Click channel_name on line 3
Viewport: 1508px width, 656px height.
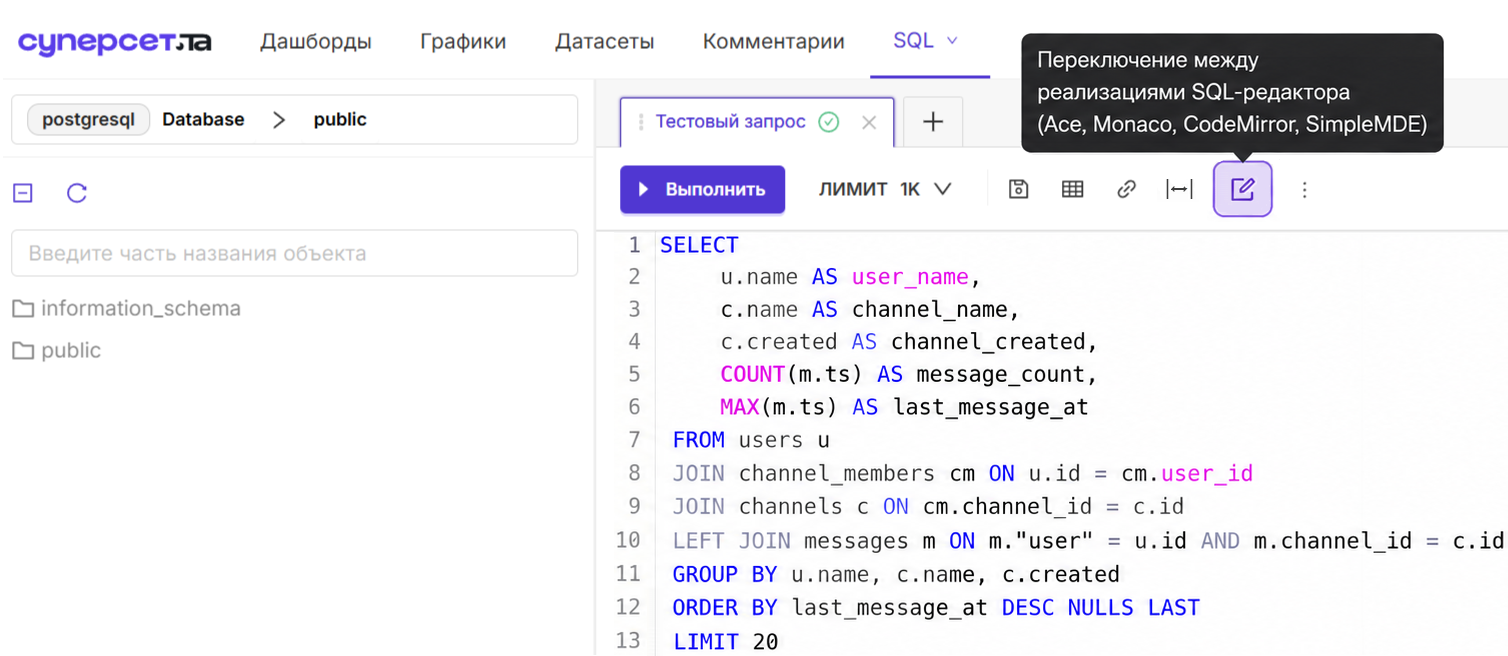click(x=929, y=310)
